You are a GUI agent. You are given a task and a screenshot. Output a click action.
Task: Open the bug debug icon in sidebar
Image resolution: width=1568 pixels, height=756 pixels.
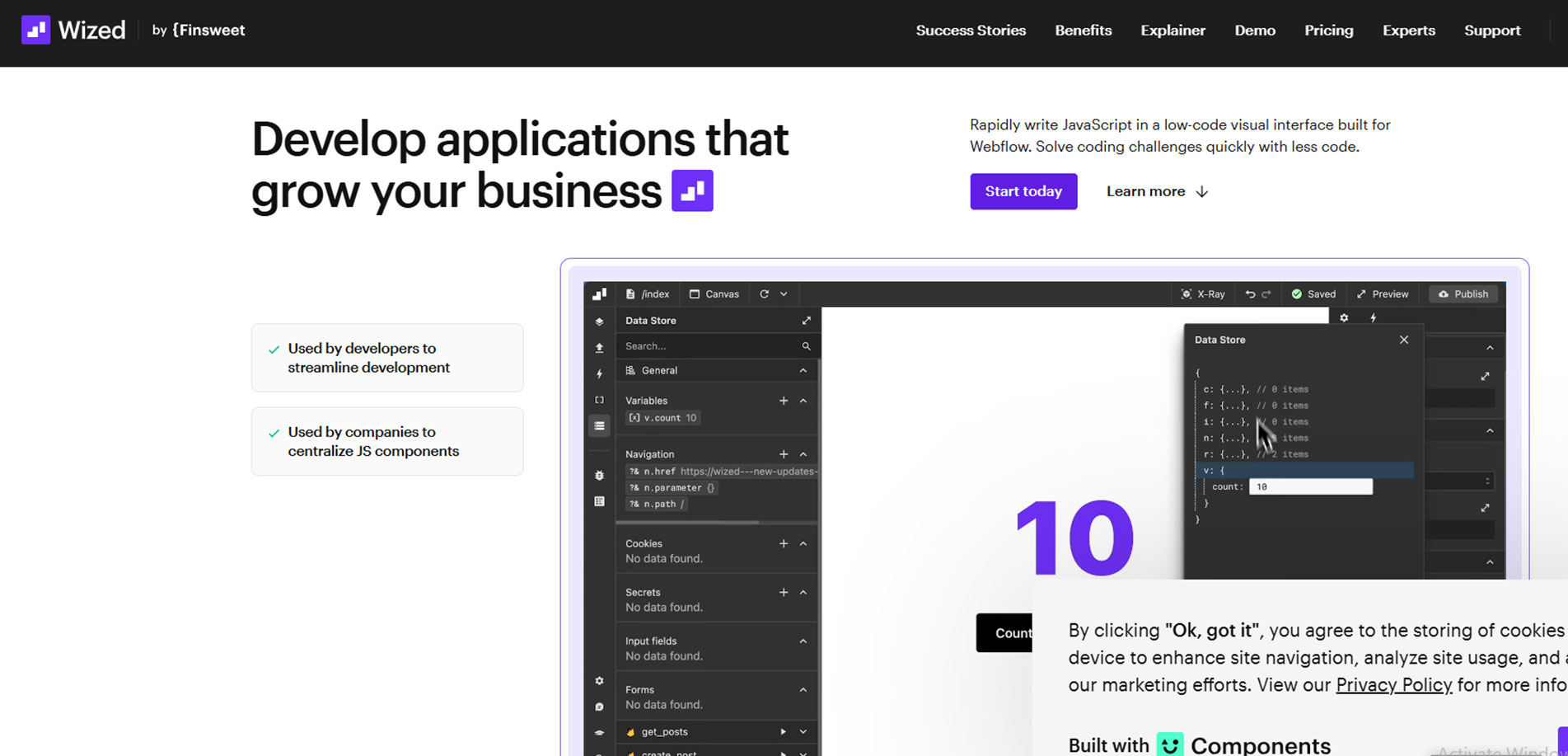pos(599,476)
